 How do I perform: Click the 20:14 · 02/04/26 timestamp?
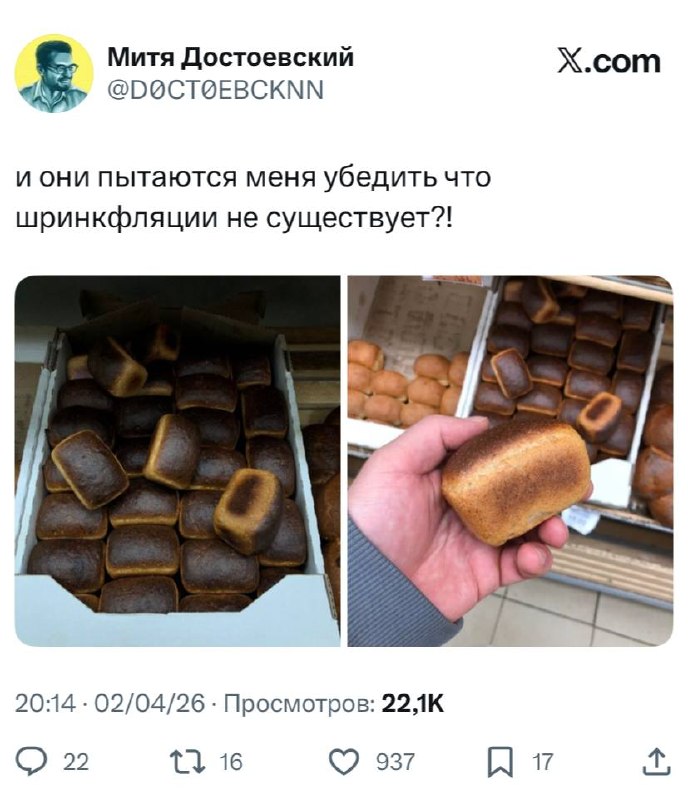click(x=110, y=704)
